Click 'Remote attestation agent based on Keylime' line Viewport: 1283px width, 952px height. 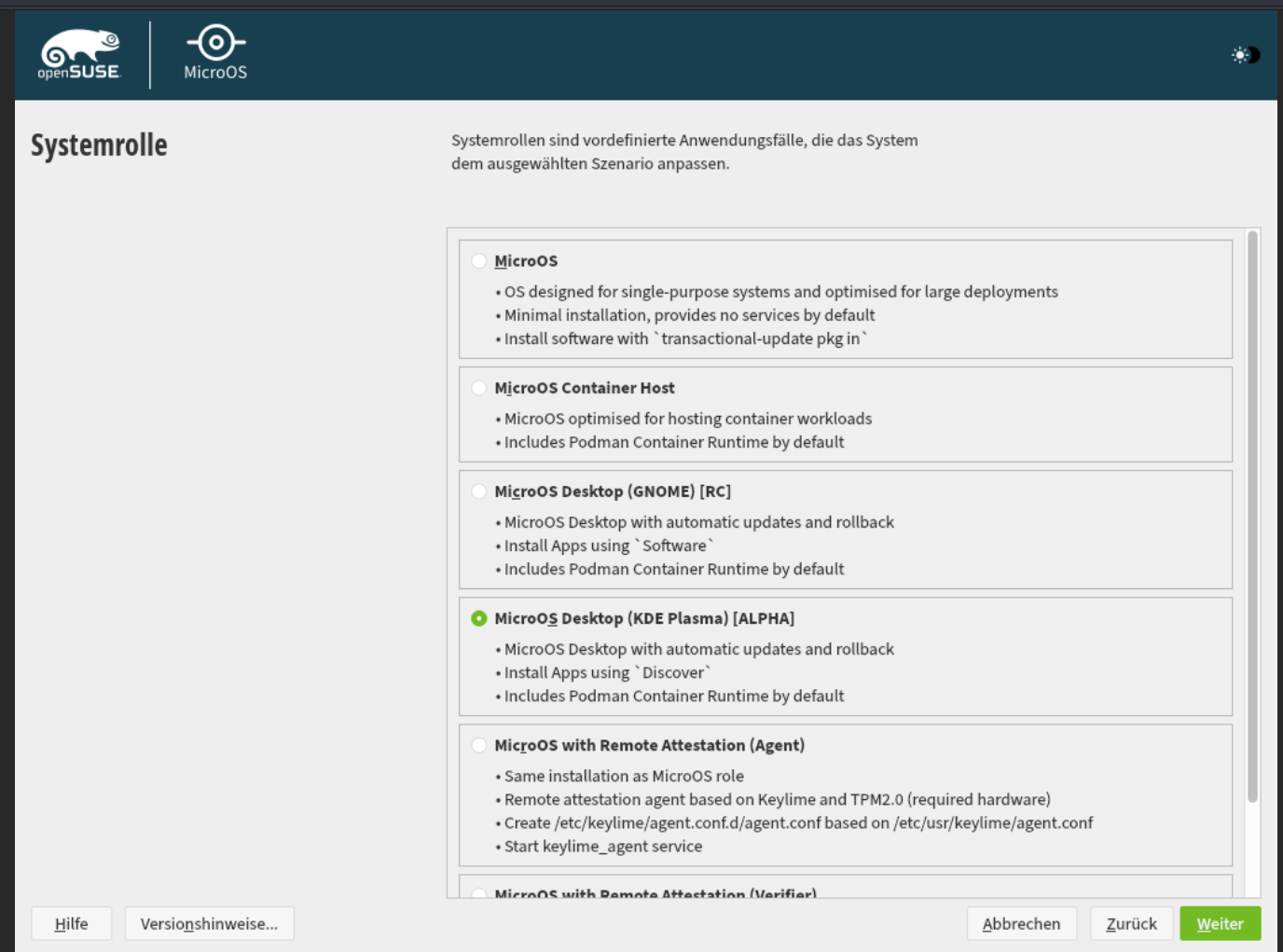point(777,799)
